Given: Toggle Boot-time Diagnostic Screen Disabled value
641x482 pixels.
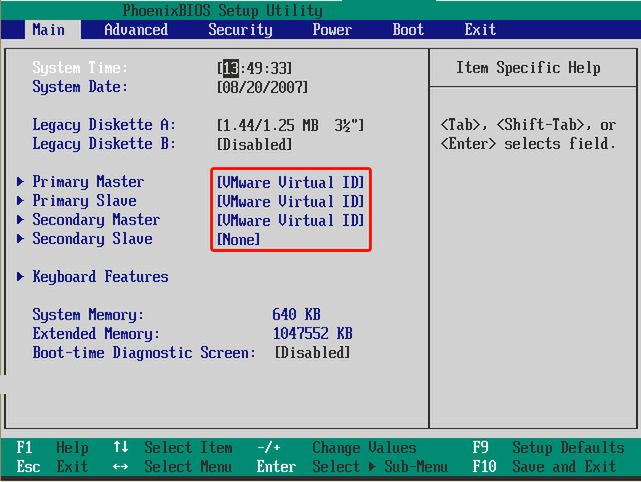Looking at the screenshot, I should coord(312,352).
